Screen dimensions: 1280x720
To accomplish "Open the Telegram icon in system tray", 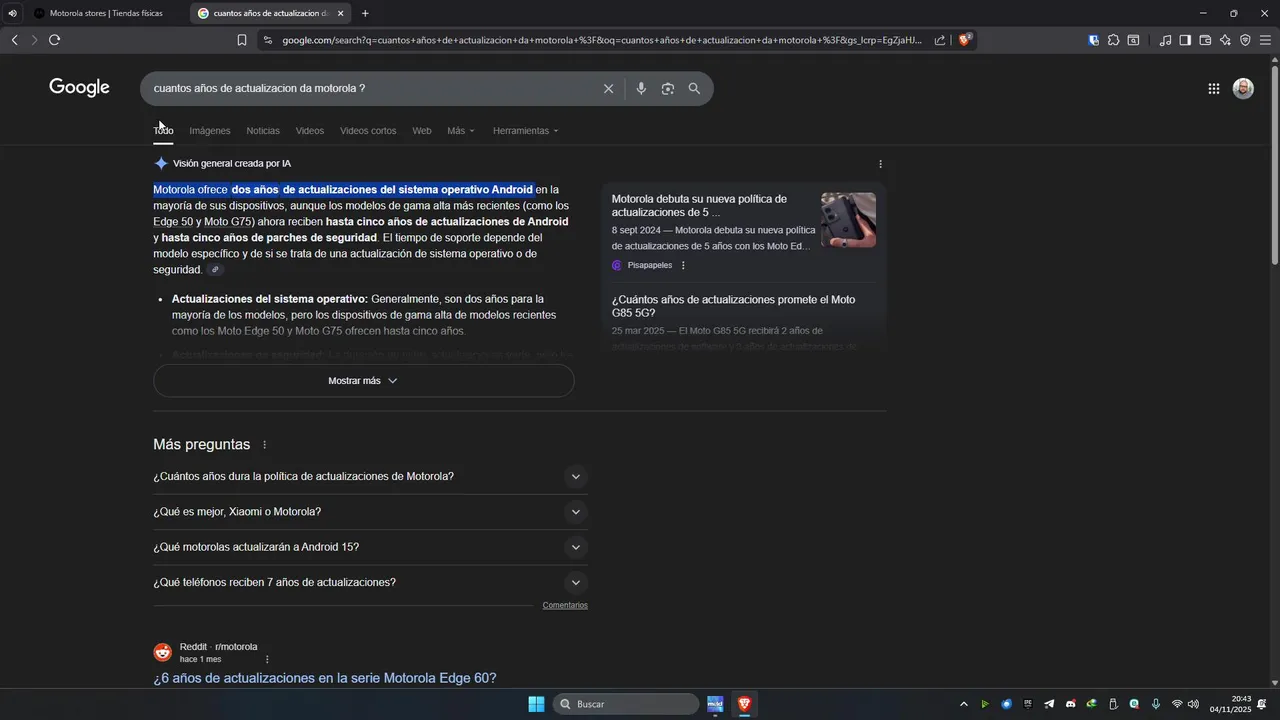I will coord(1049,704).
